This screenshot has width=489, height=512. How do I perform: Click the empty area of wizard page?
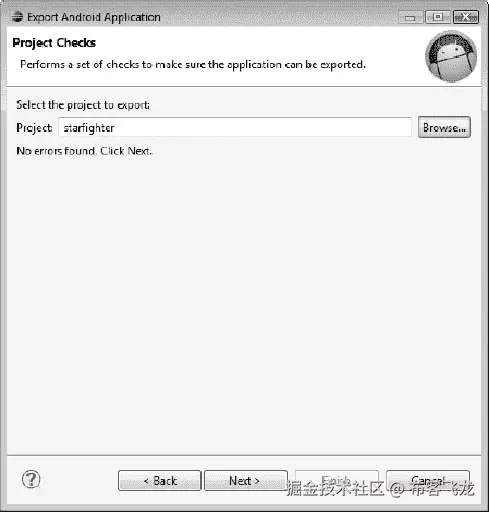[x=244, y=300]
